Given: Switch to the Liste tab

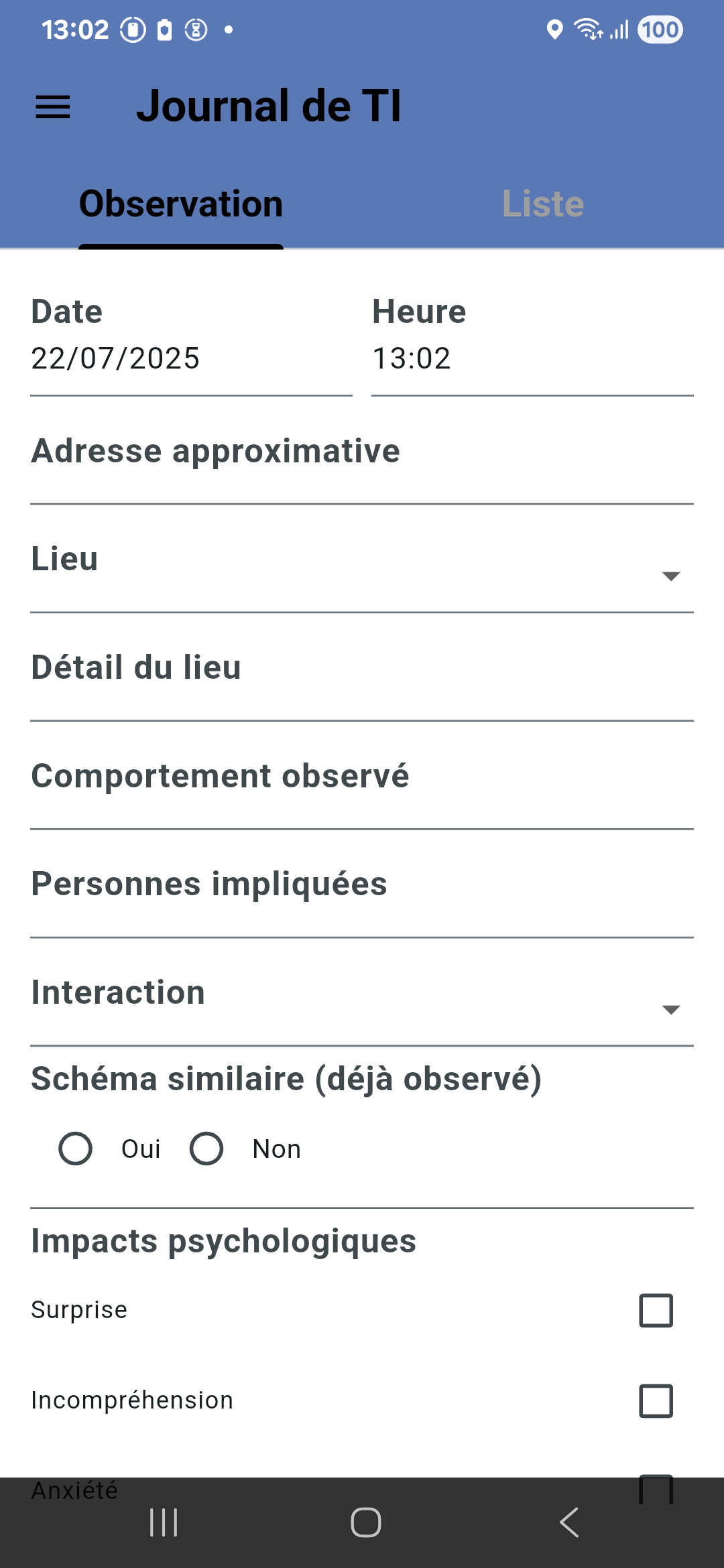Looking at the screenshot, I should (x=543, y=204).
